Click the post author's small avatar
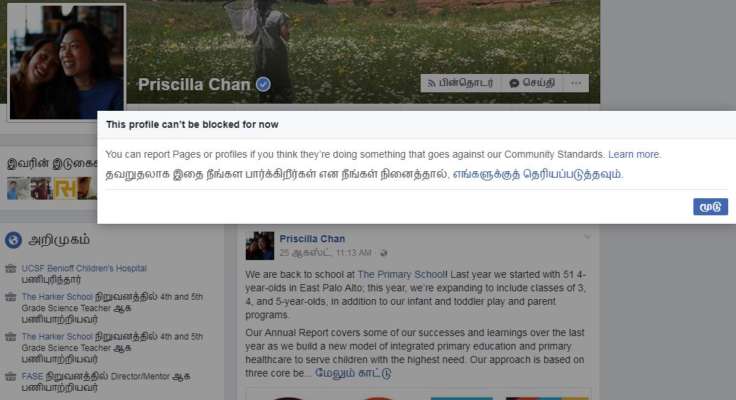 (x=260, y=246)
